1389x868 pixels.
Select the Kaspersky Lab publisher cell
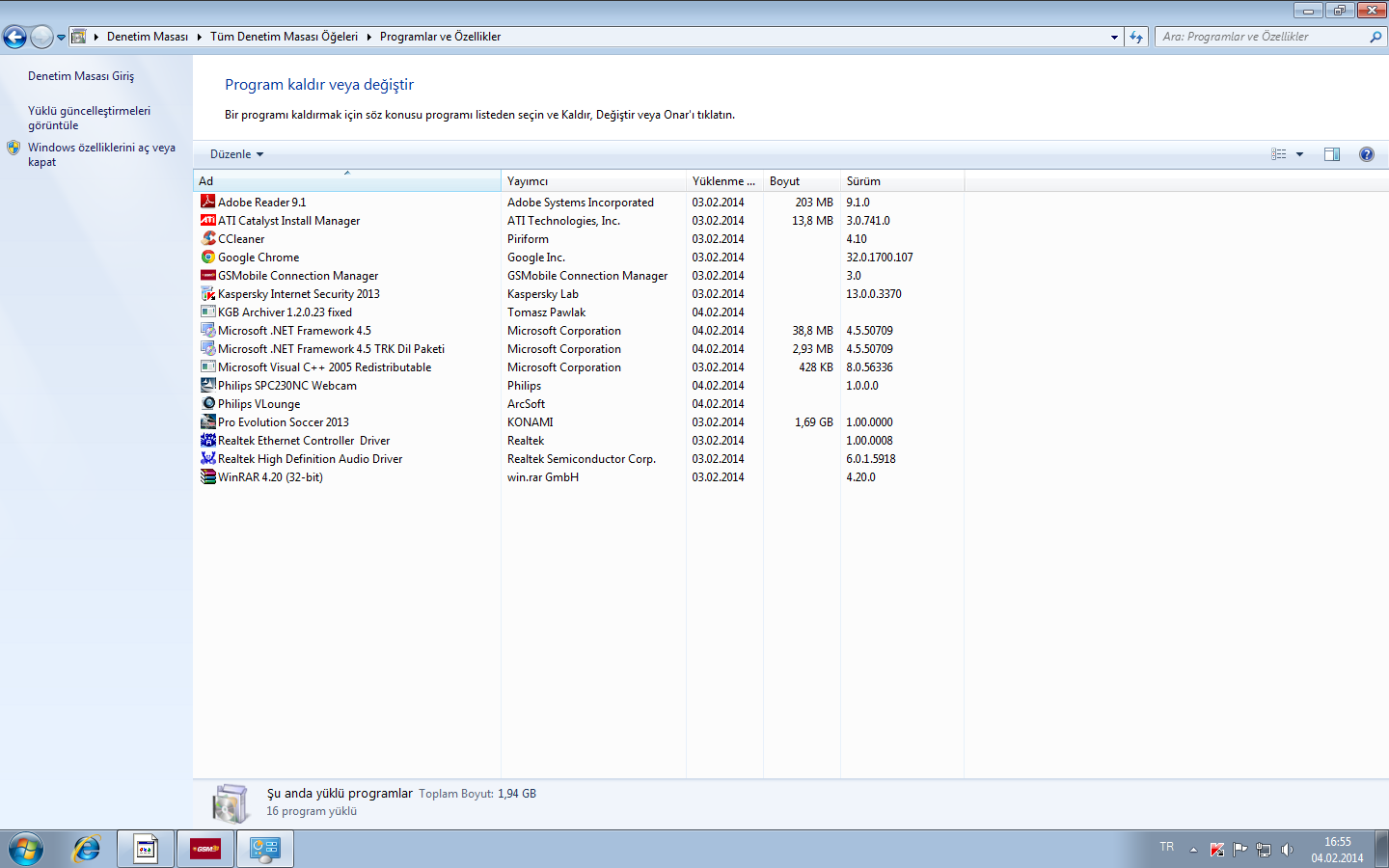tap(543, 293)
